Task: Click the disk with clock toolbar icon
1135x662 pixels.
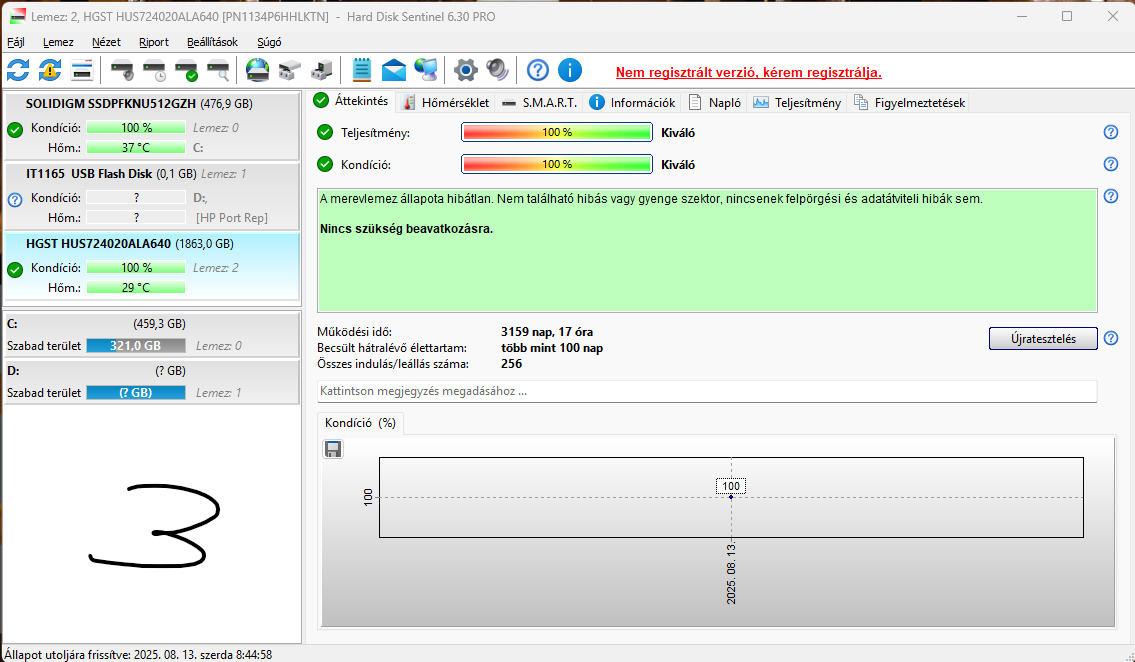Action: pos(155,70)
